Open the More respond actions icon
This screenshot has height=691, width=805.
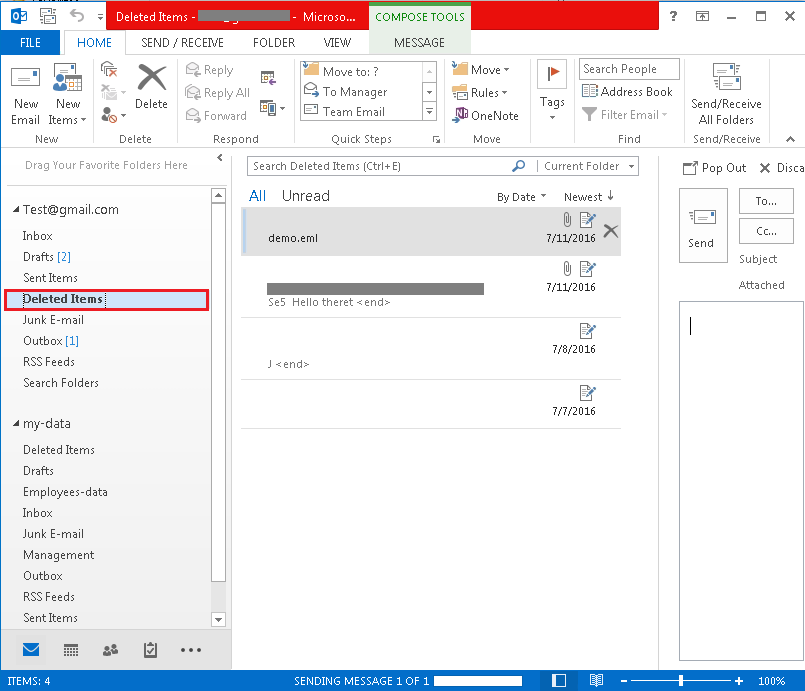click(x=272, y=108)
